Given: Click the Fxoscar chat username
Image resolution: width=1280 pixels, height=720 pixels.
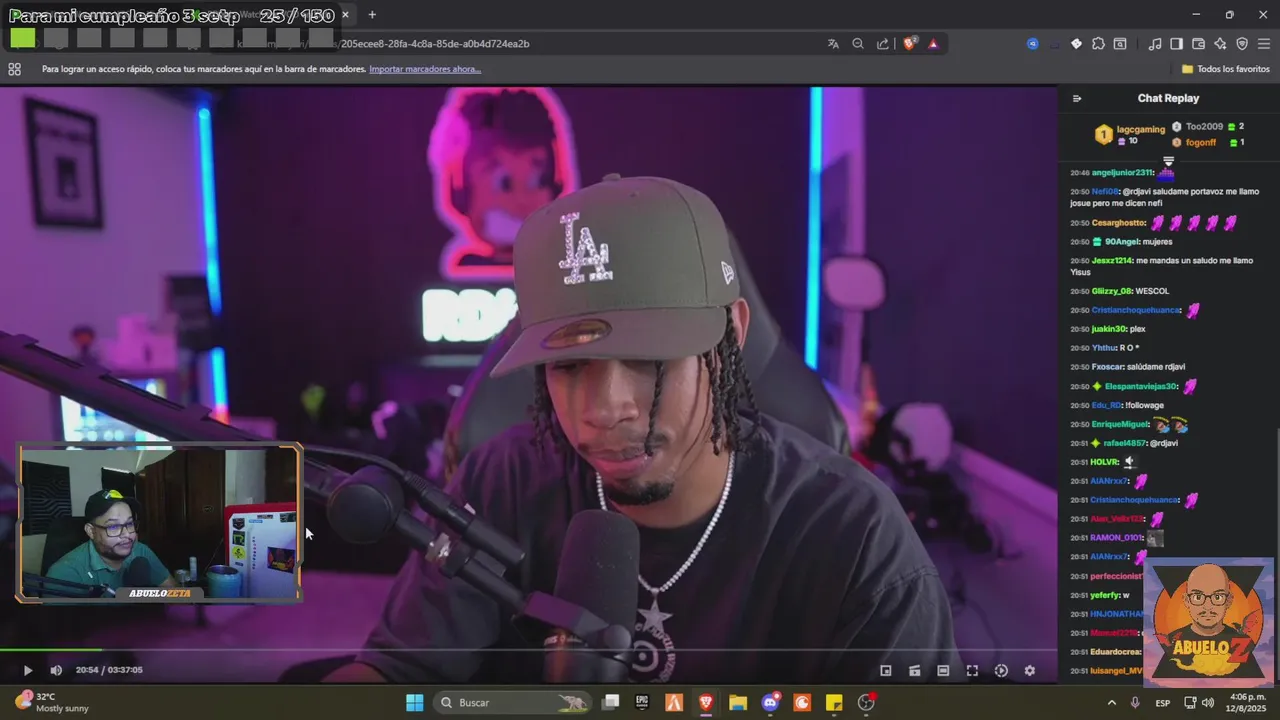Looking at the screenshot, I should point(1107,367).
